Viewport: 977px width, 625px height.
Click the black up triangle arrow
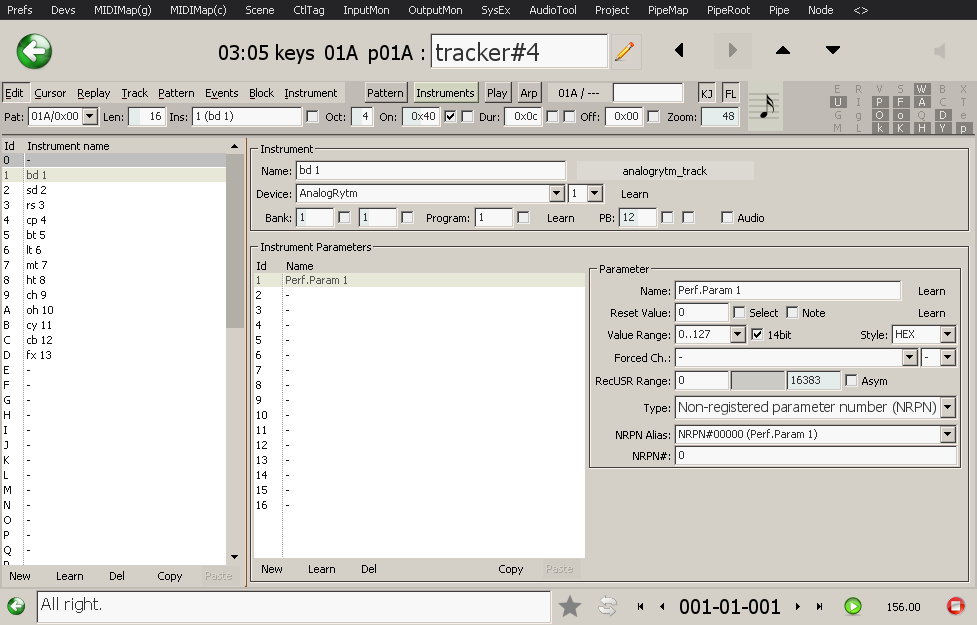point(783,51)
